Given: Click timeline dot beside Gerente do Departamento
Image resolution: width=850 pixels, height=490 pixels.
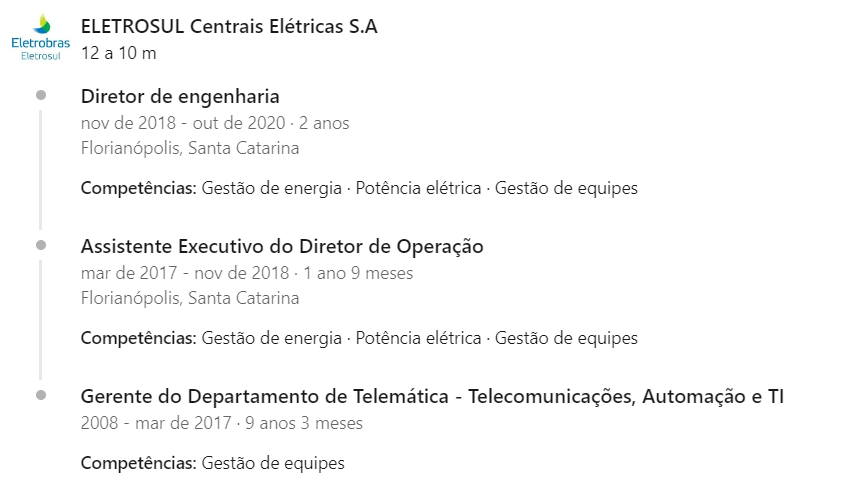Looking at the screenshot, I should pos(41,395).
